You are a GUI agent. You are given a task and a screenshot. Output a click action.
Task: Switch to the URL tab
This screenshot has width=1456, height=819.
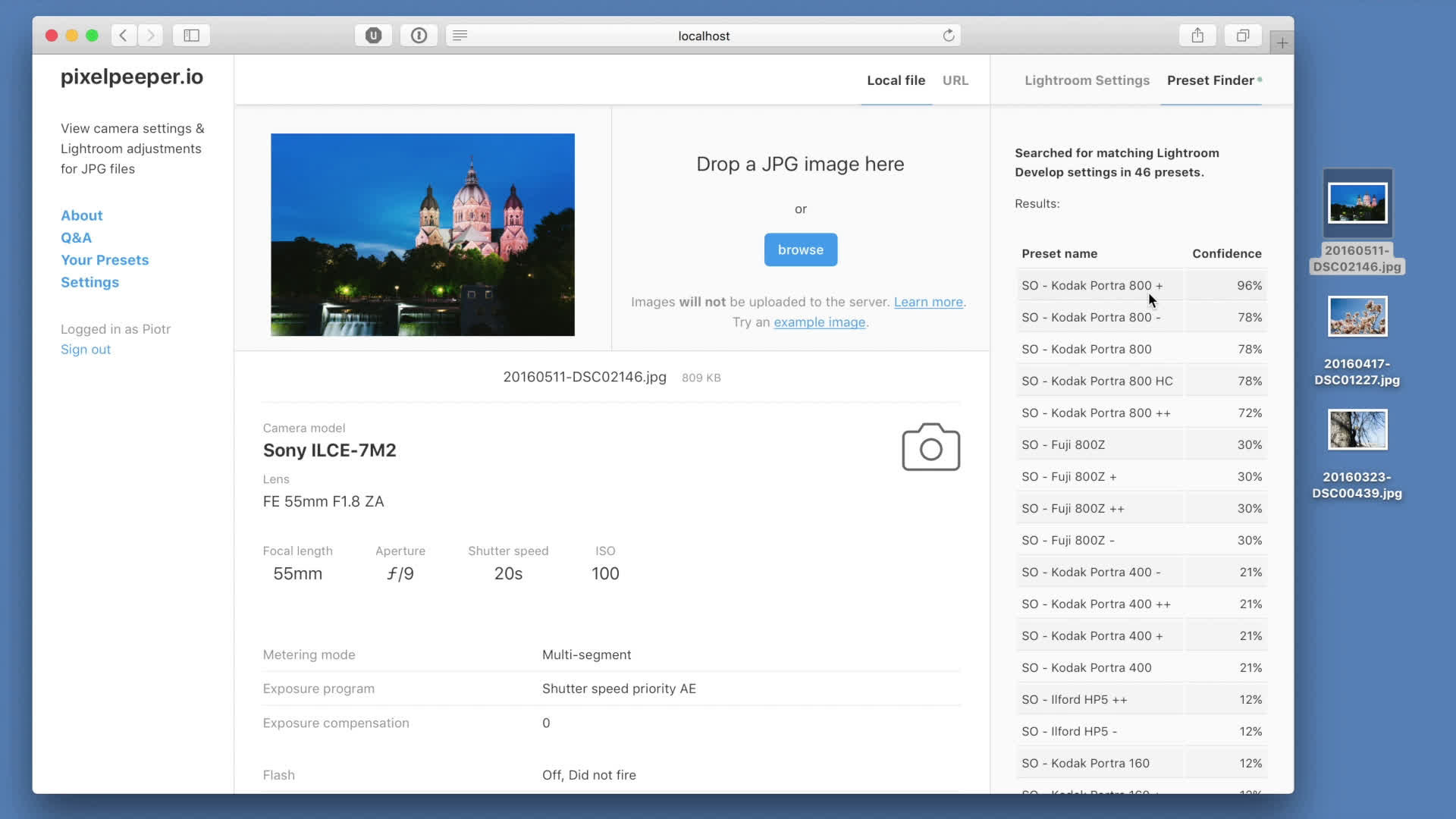955,80
